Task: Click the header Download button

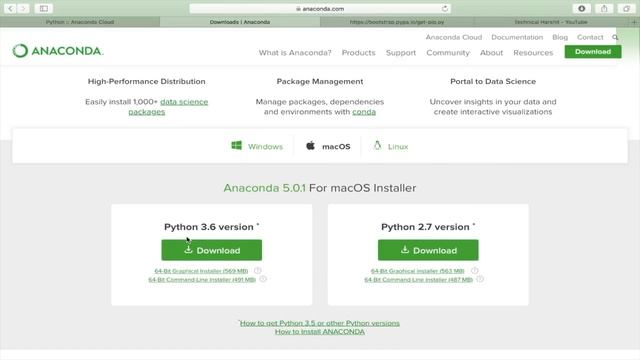Action: click(593, 52)
